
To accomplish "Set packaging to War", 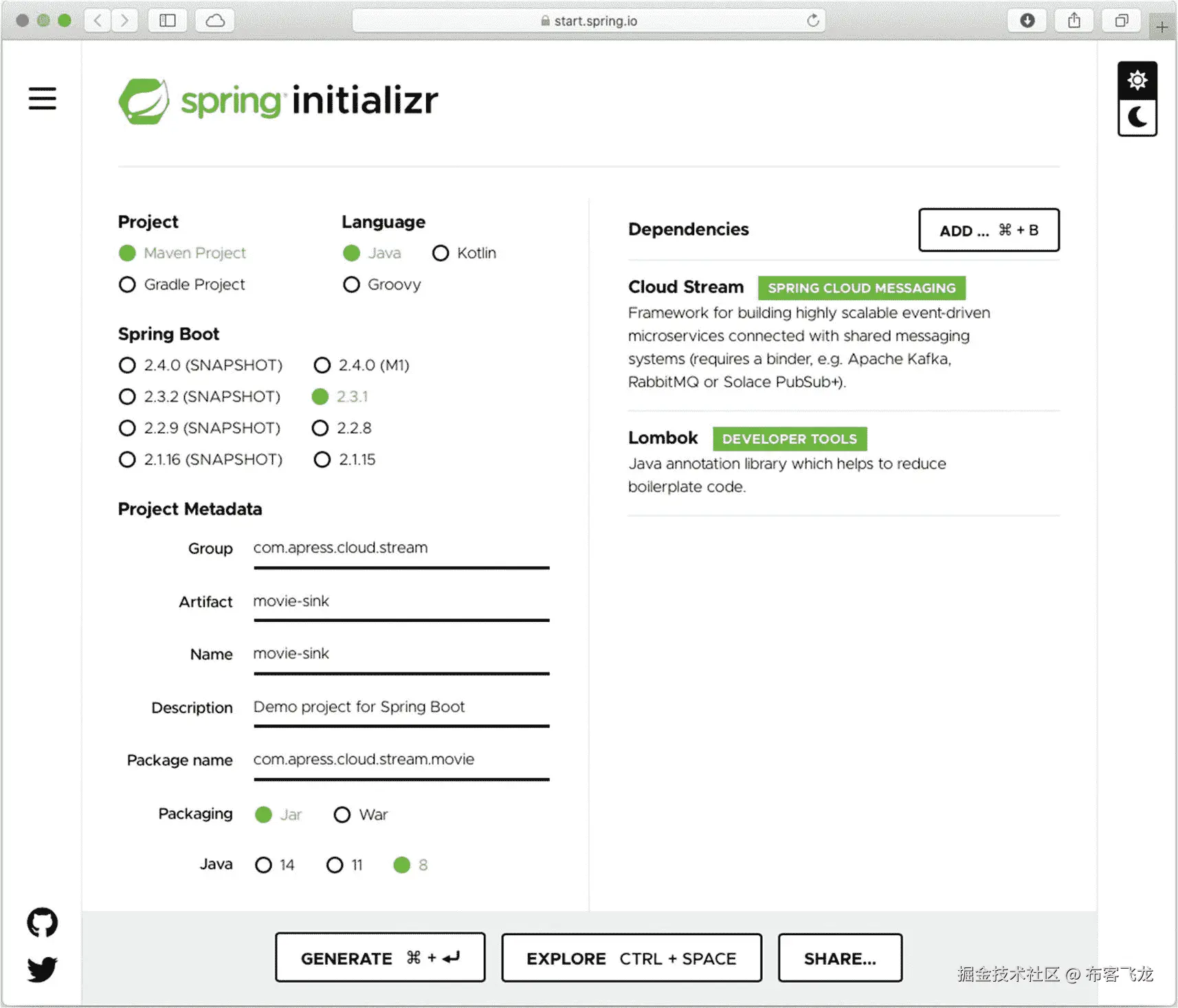I will pos(361,814).
